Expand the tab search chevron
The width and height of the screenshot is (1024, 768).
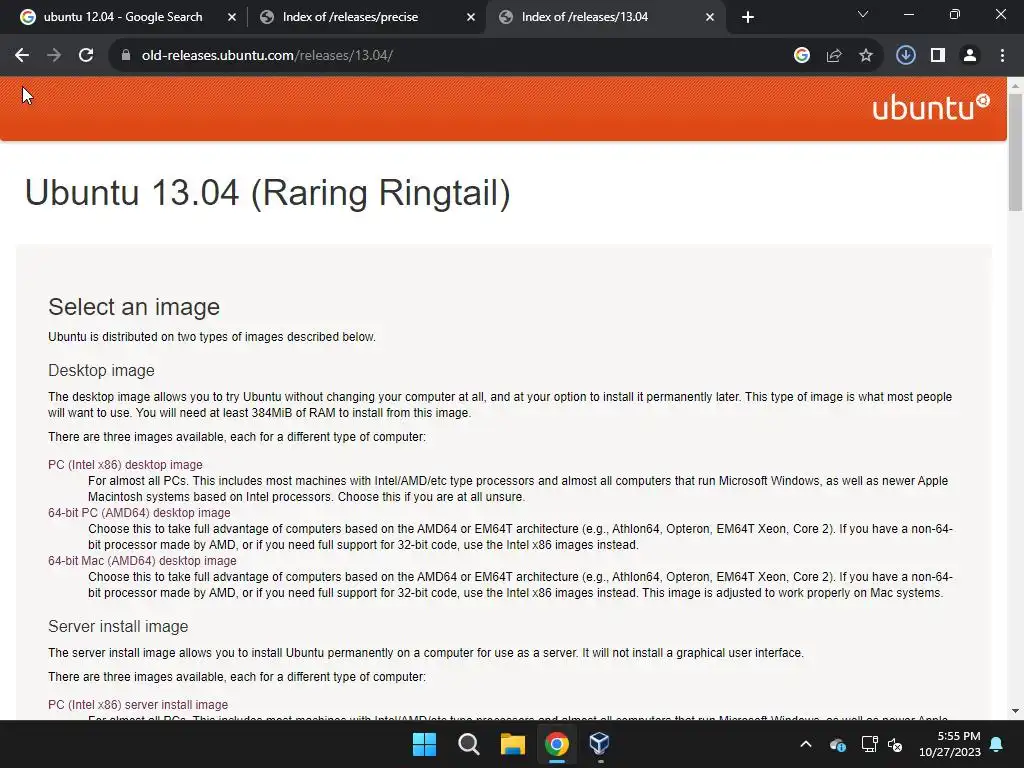pyautogui.click(x=863, y=14)
